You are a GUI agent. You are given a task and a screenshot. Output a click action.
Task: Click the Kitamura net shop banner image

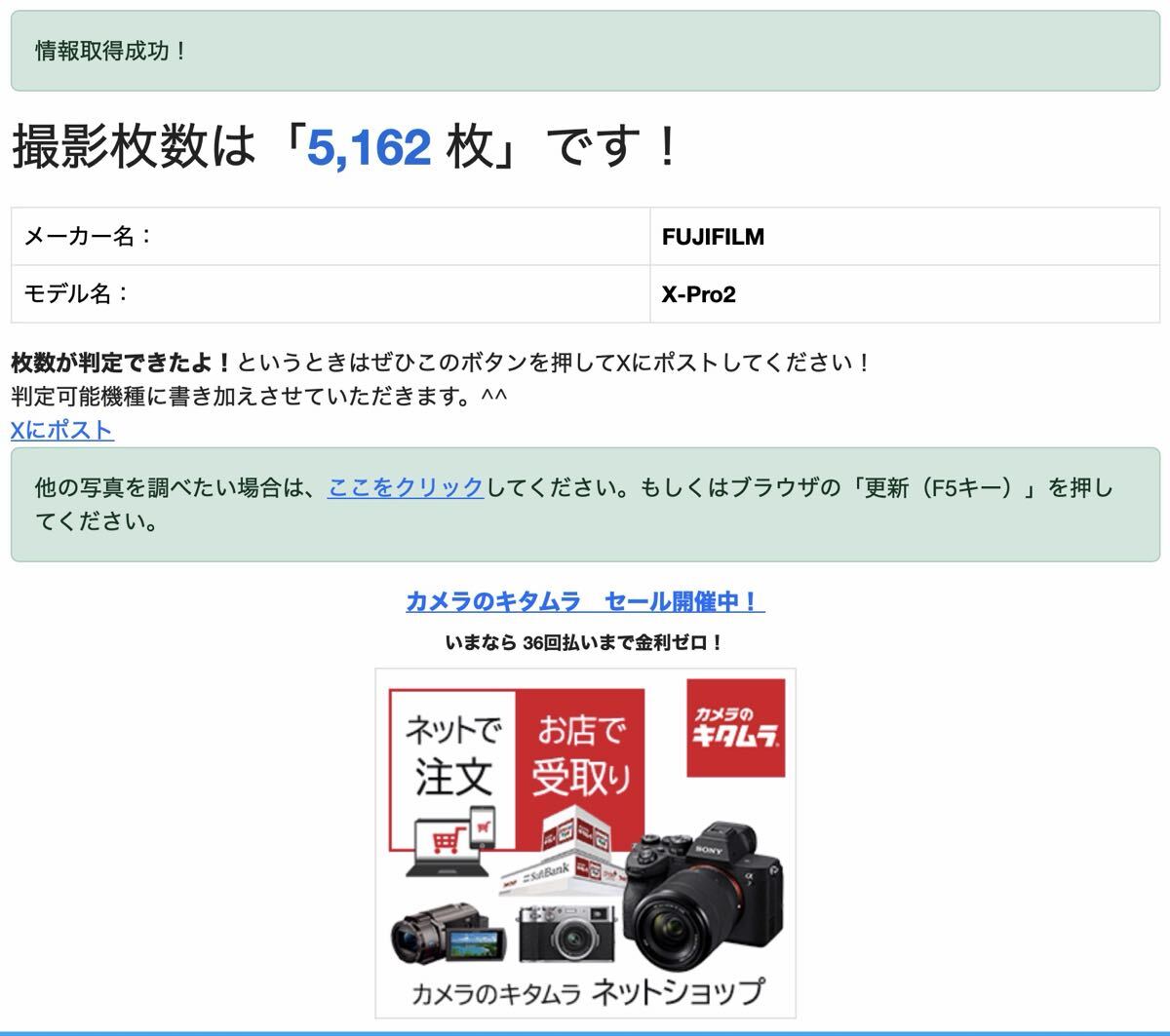pyautogui.click(x=585, y=843)
